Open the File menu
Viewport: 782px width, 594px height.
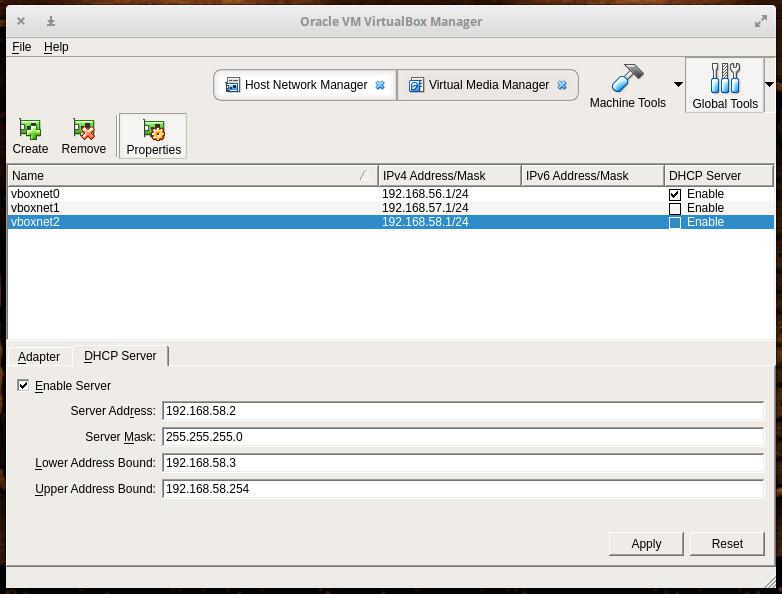(x=21, y=47)
